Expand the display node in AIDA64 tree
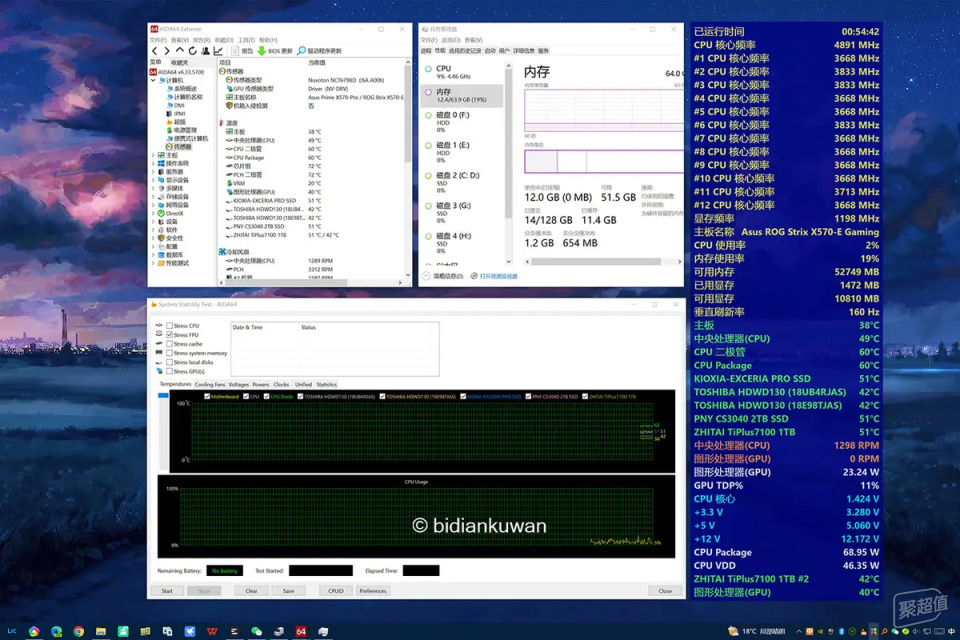Viewport: 960px width, 640px height. pyautogui.click(x=154, y=180)
